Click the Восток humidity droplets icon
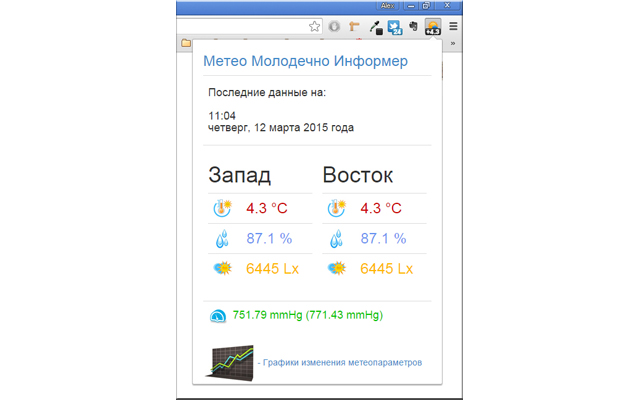Screen dimensions: 640x400 tap(336, 239)
